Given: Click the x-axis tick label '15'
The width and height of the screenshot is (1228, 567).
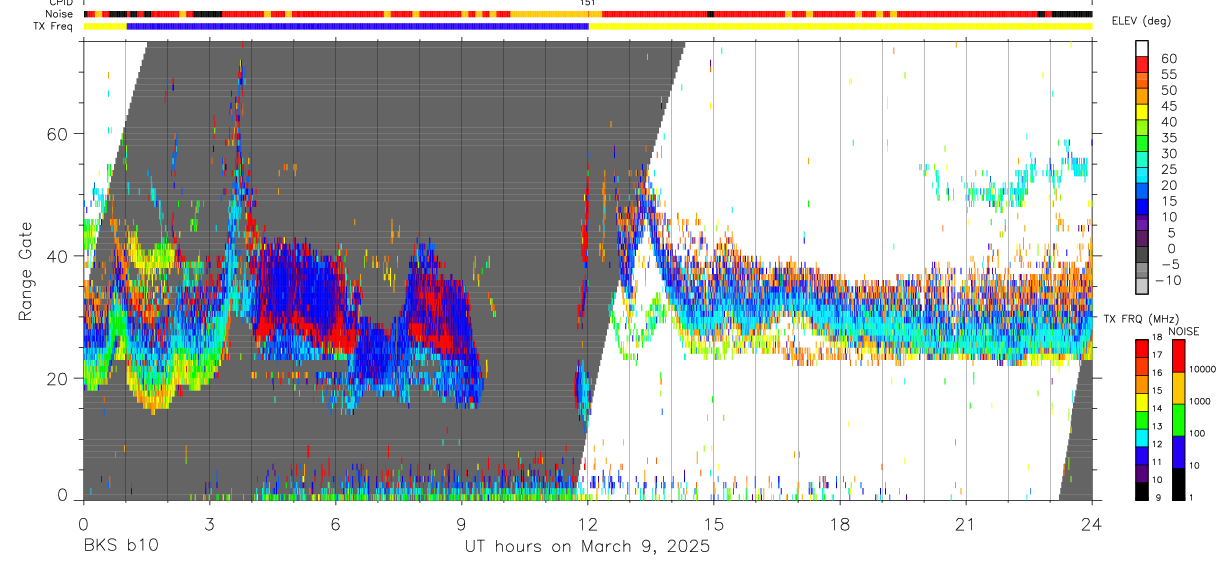Looking at the screenshot, I should 714,524.
